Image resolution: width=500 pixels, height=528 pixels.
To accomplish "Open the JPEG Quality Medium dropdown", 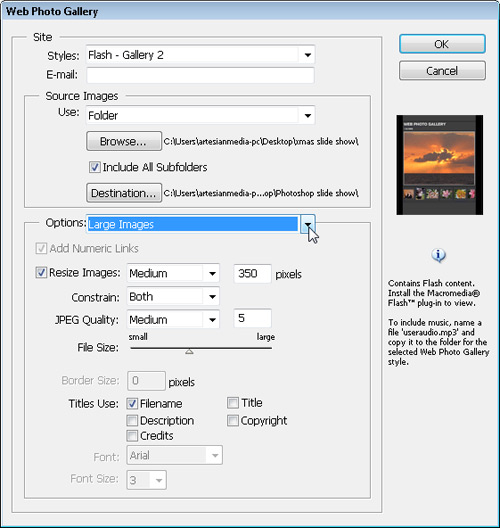I will [212, 320].
